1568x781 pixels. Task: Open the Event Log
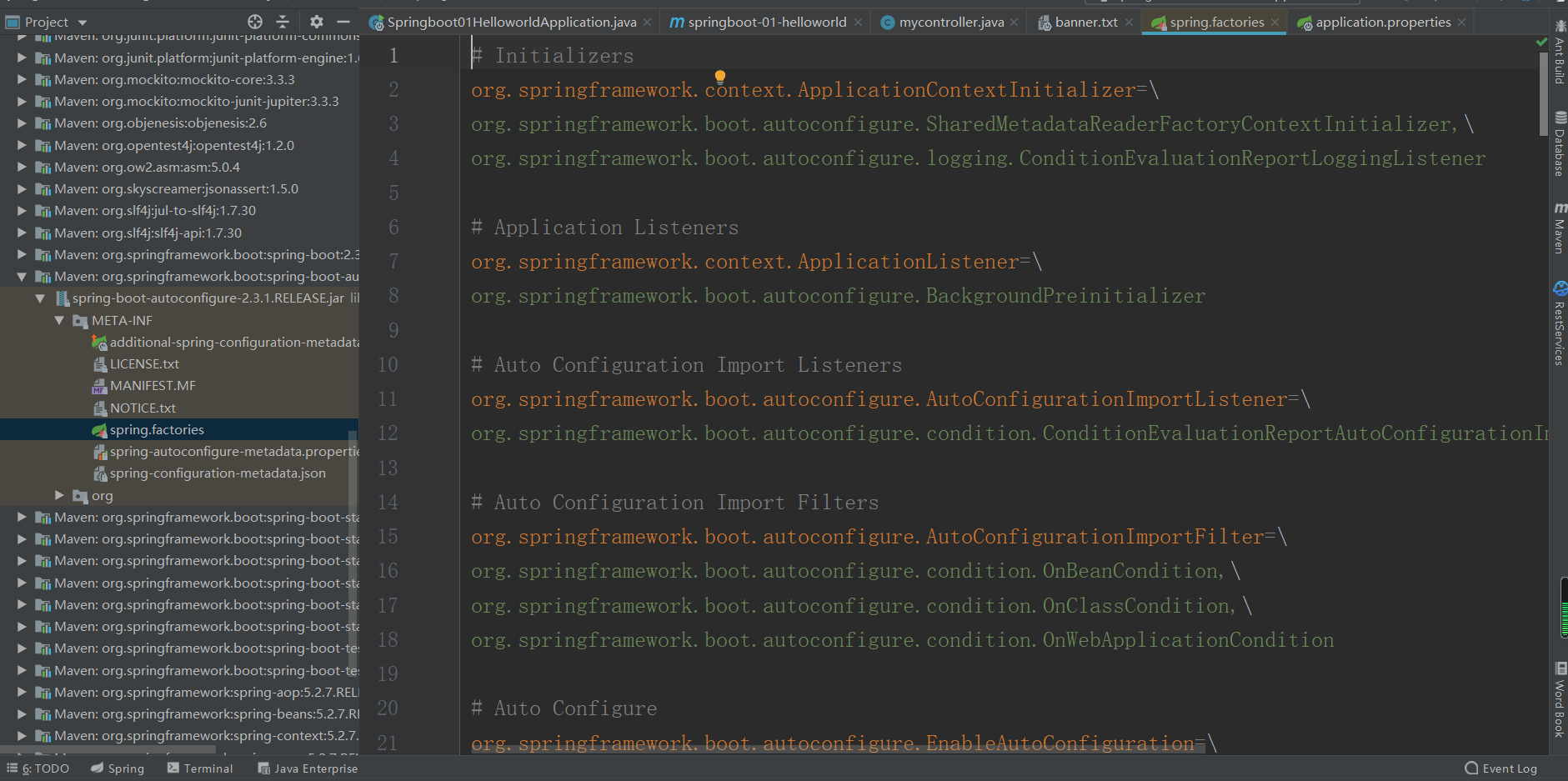click(1501, 768)
